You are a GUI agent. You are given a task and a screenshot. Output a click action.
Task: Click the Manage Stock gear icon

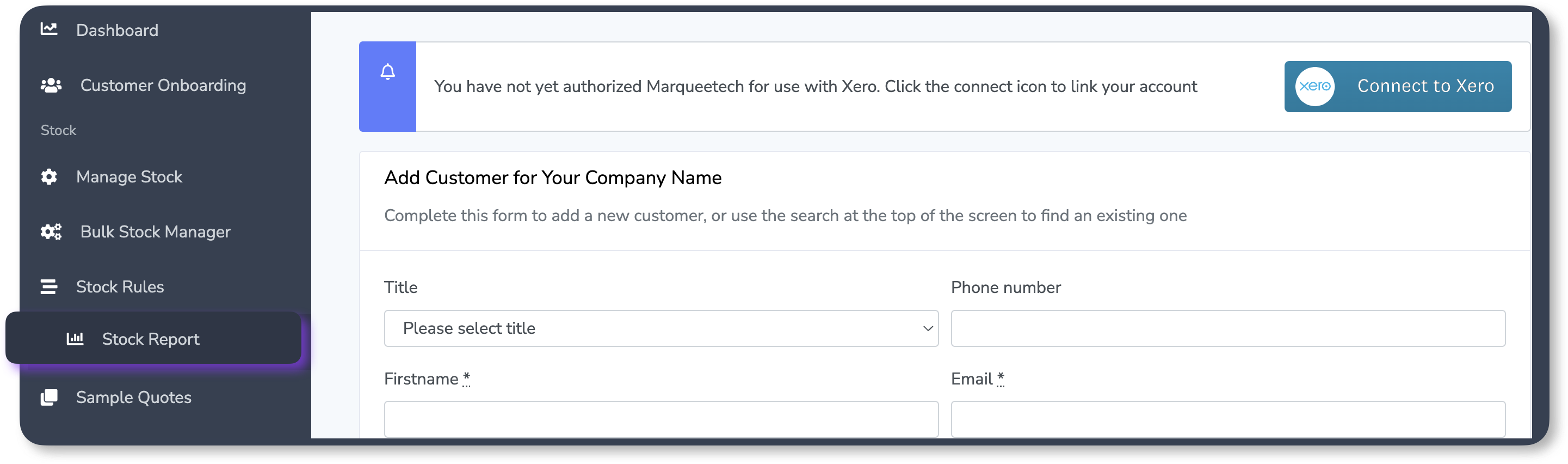click(49, 176)
